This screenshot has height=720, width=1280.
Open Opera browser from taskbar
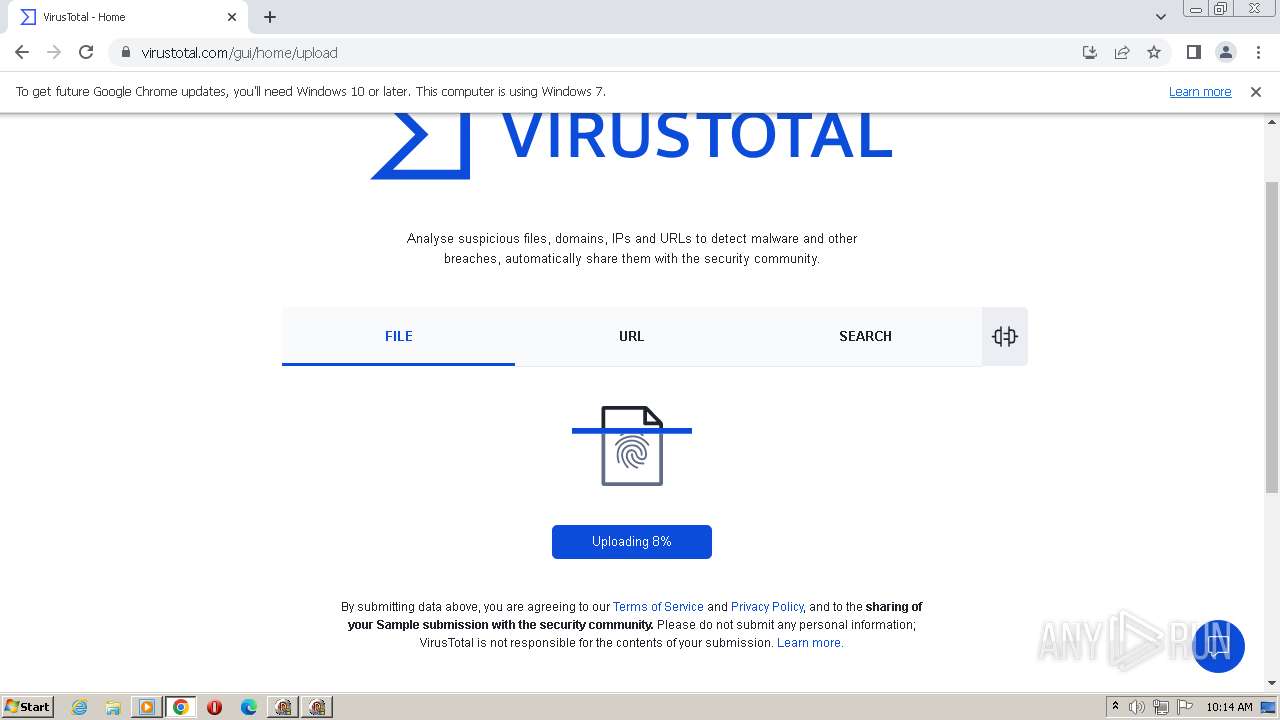[214, 707]
